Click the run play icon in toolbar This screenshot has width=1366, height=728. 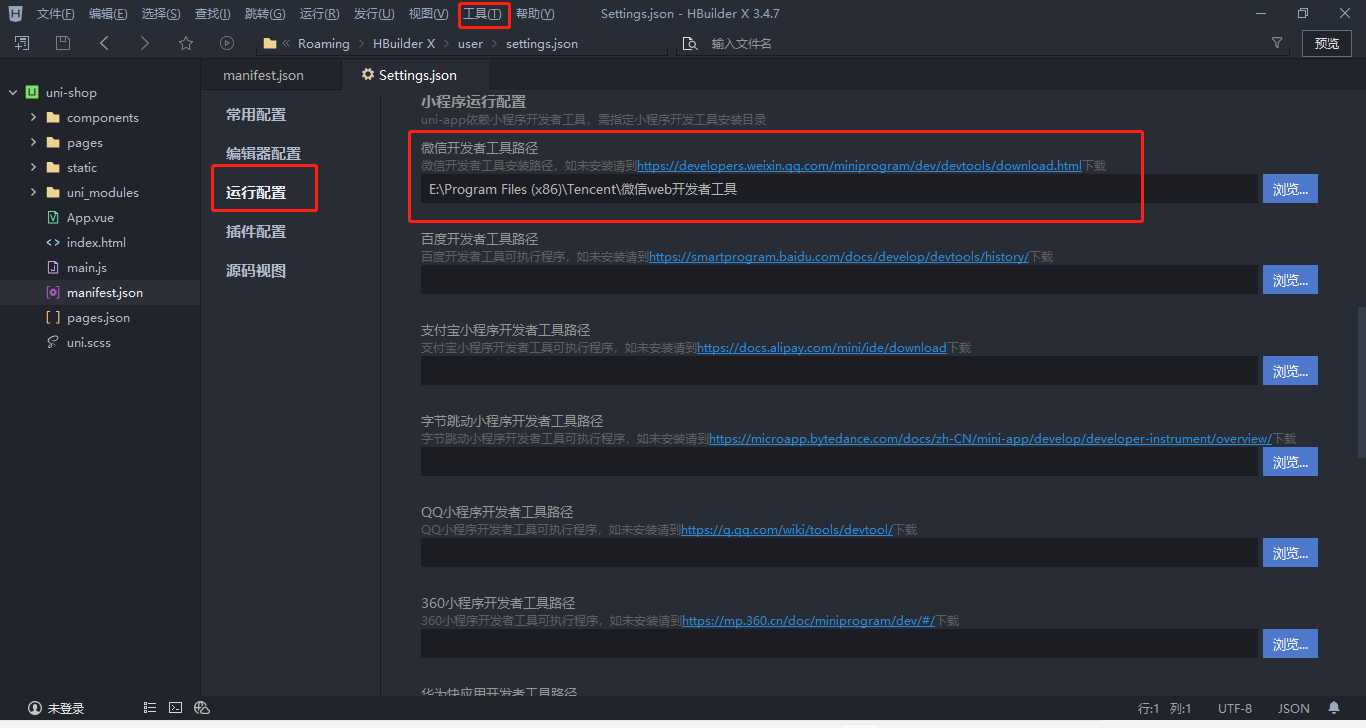tap(227, 43)
